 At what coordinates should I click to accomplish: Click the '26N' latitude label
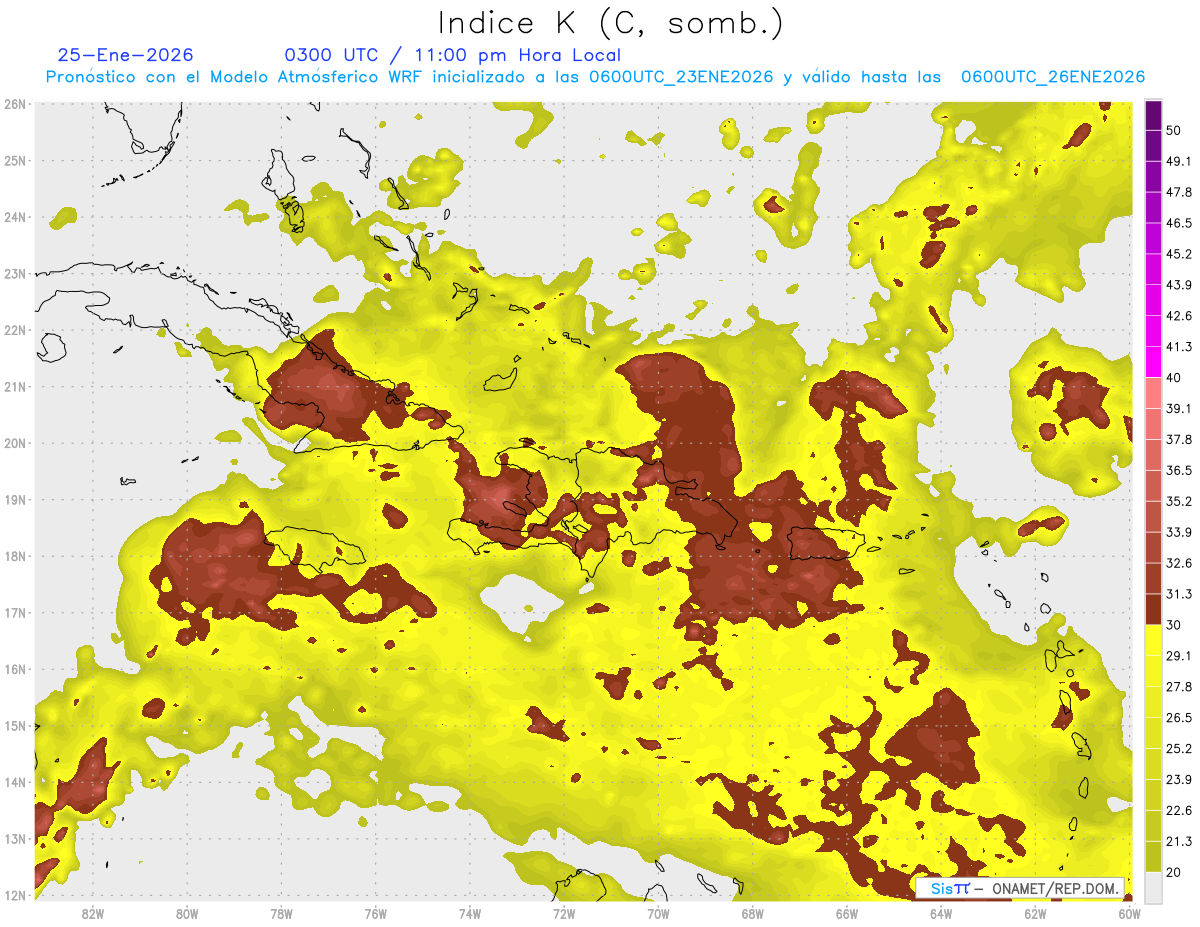[15, 104]
